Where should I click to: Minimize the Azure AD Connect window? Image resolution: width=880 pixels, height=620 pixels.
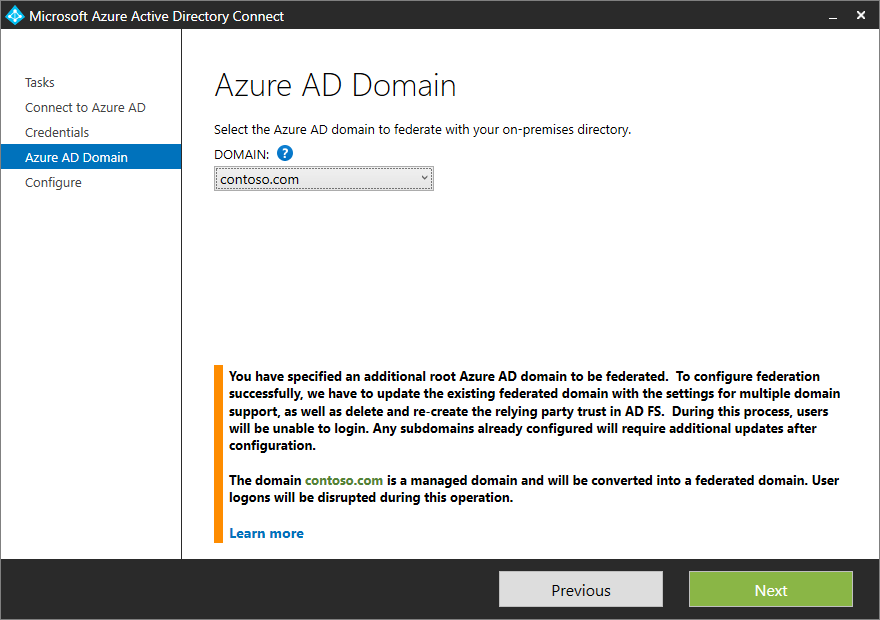tap(833, 16)
